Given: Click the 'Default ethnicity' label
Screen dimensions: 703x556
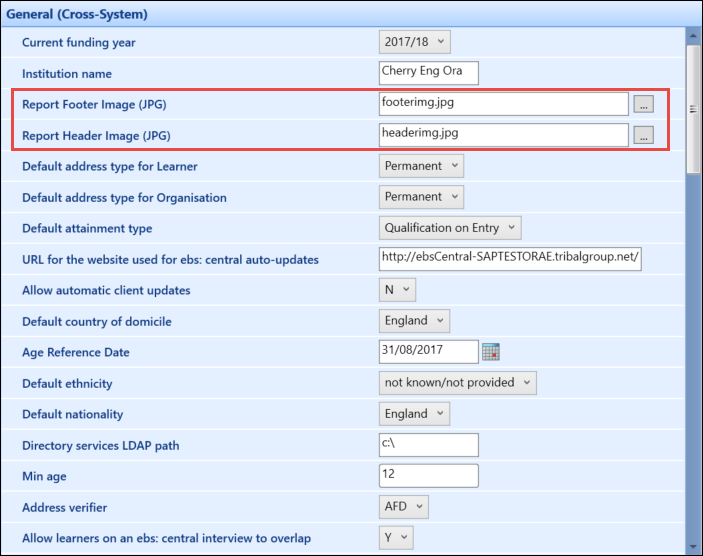Looking at the screenshot, I should point(67,383).
